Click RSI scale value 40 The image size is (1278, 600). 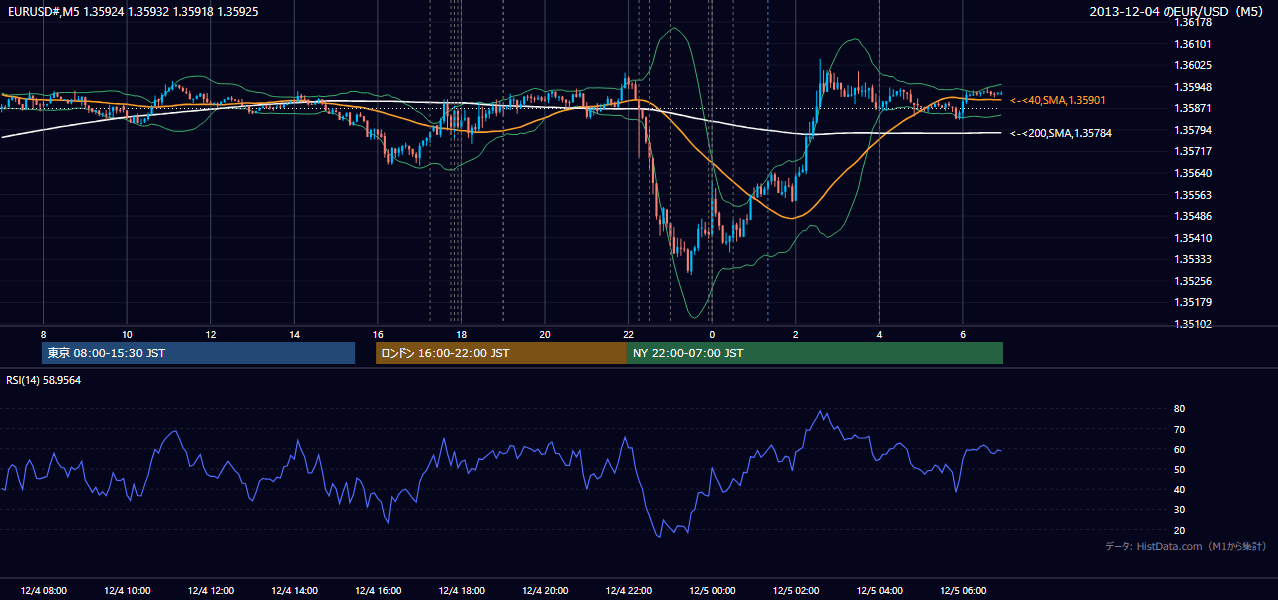(1180, 489)
